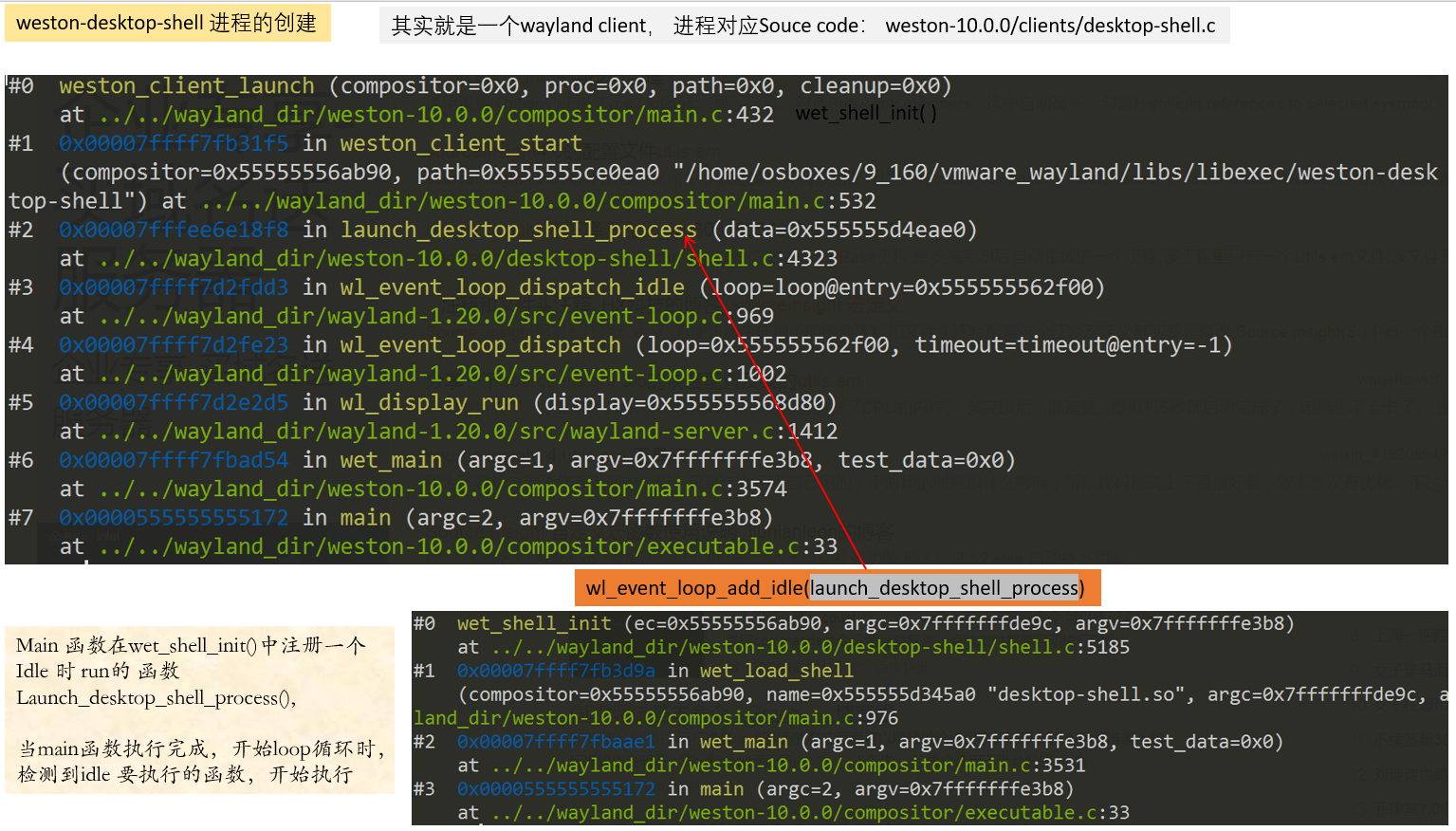The image size is (1456, 831).
Task: Click 'compositor/main.c:432' in frame #0
Action: click(x=640, y=115)
